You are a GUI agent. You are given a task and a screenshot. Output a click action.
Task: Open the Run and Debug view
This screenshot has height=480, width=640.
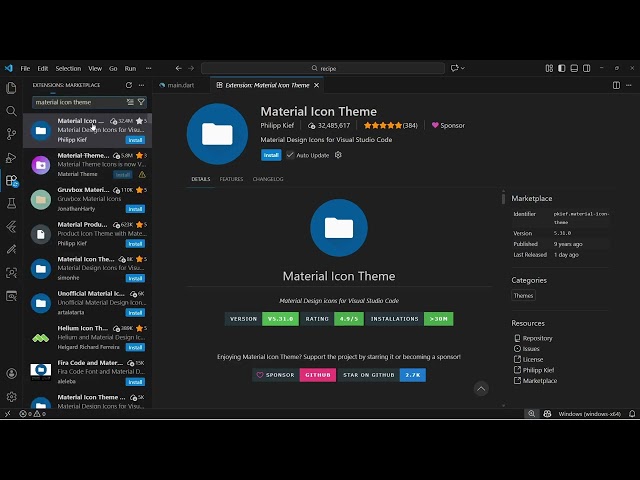[11, 158]
